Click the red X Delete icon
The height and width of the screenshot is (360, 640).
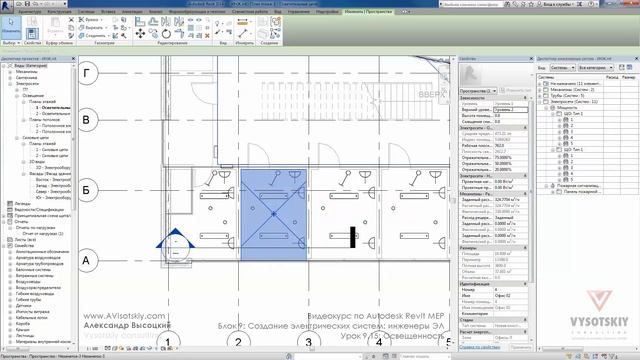pos(207,36)
